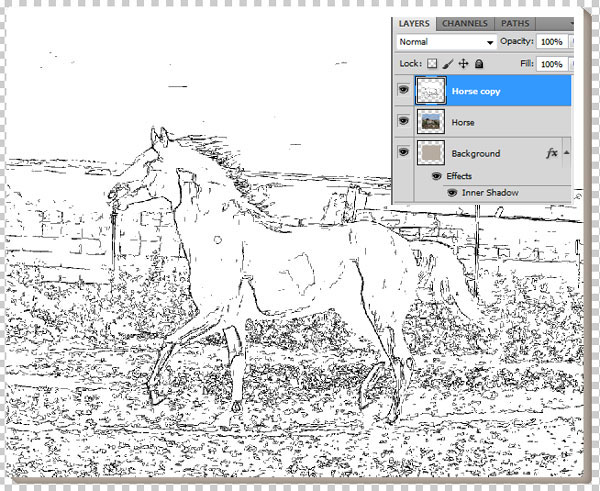This screenshot has width=600, height=491.
Task: Select the Background layer thumbnail
Action: tap(430, 153)
